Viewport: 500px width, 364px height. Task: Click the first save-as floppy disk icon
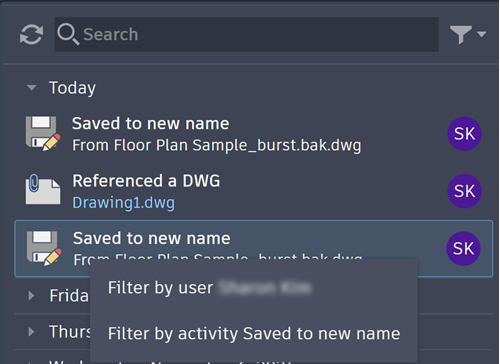[43, 133]
